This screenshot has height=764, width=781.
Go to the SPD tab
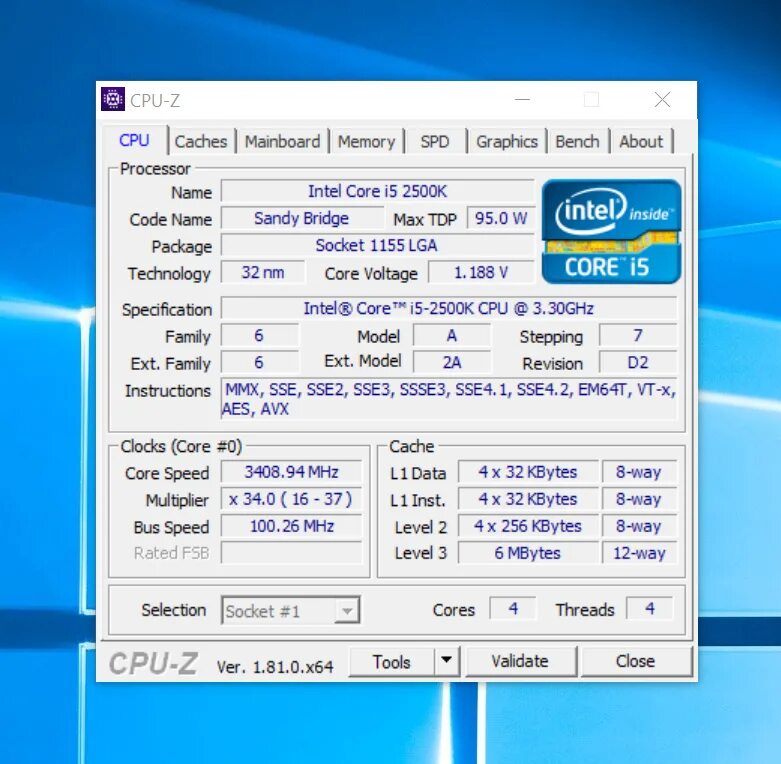tap(435, 141)
